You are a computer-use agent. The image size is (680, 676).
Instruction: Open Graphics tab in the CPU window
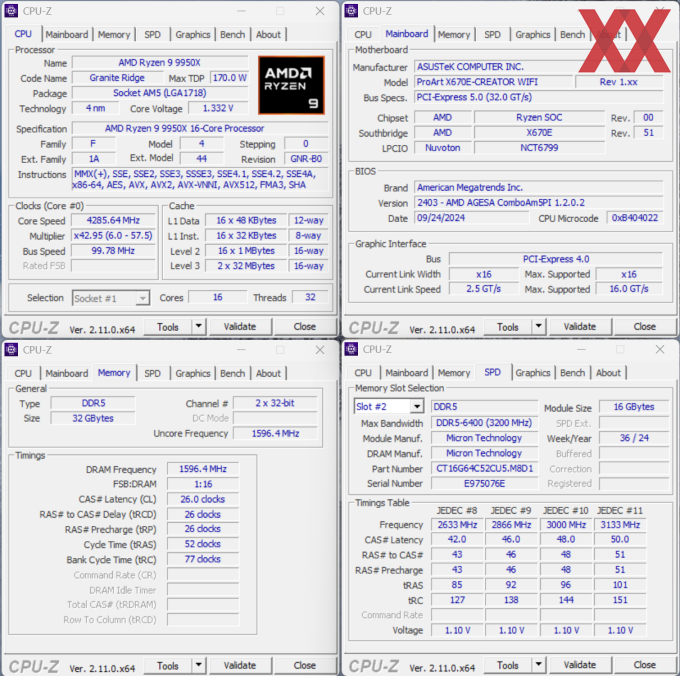click(x=193, y=35)
